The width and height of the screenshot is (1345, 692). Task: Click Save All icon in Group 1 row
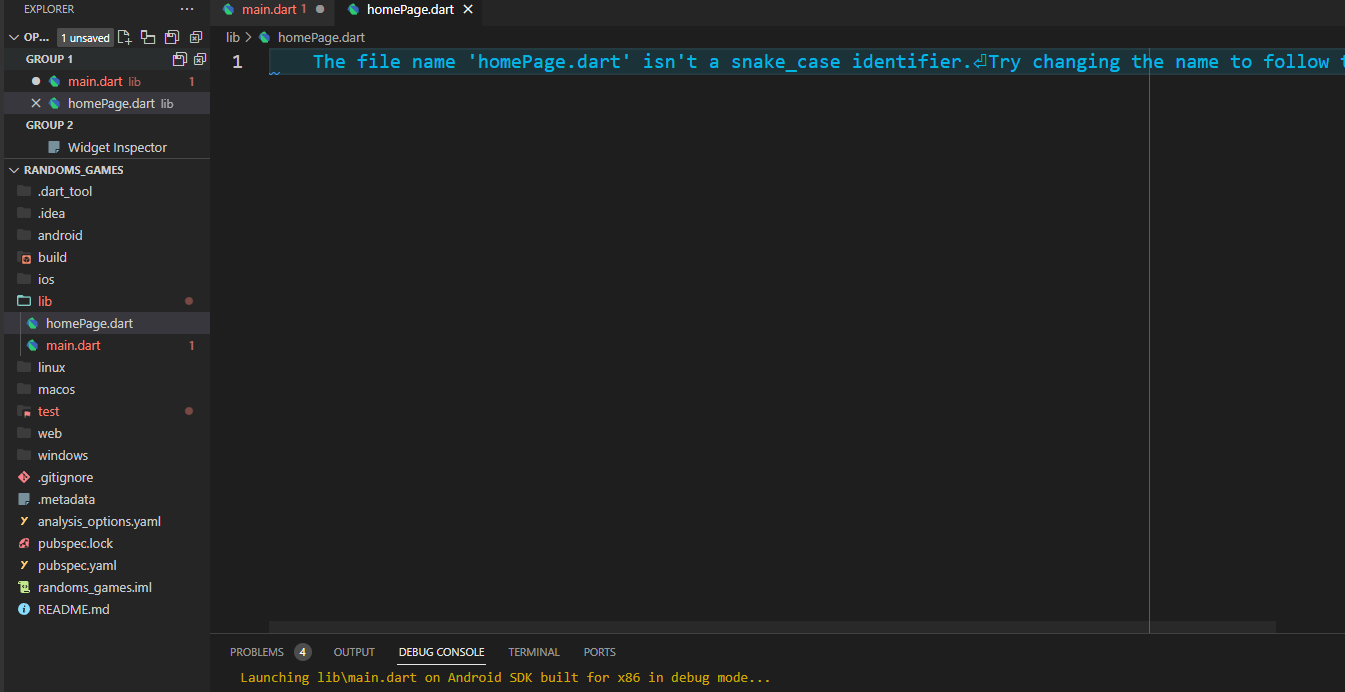click(x=180, y=59)
